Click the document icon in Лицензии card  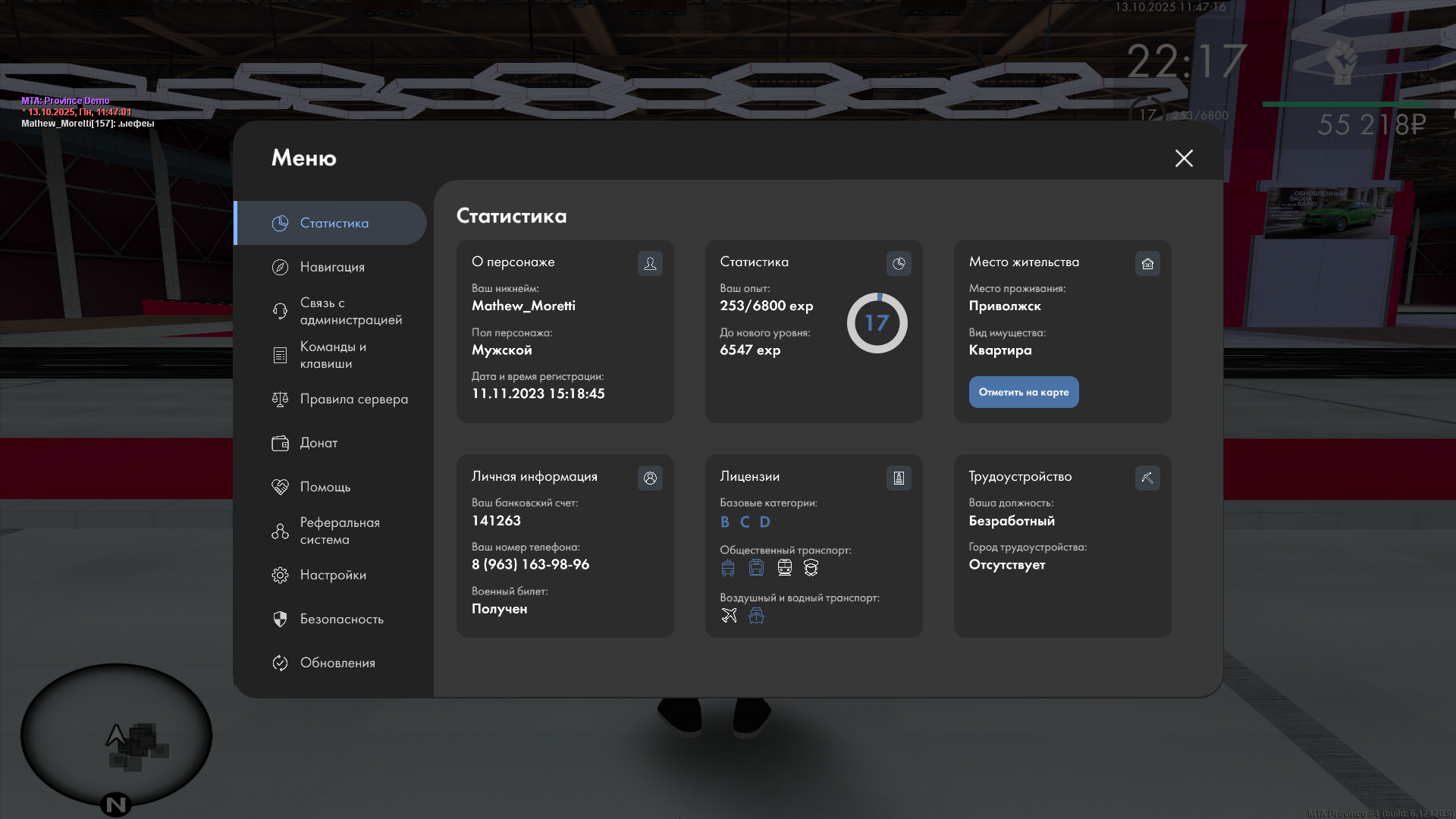[x=899, y=478]
